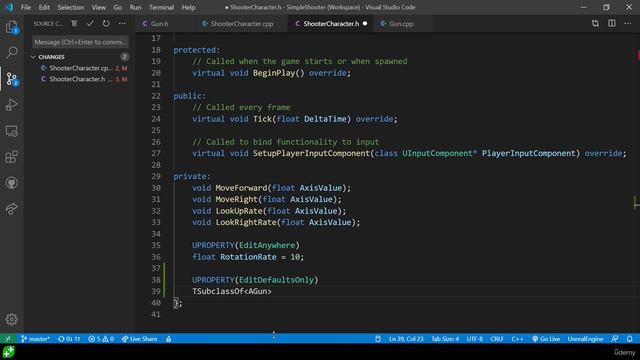Viewport: 640px width, 360px height.
Task: Click the protected: keyword on line 18
Action: pos(197,50)
